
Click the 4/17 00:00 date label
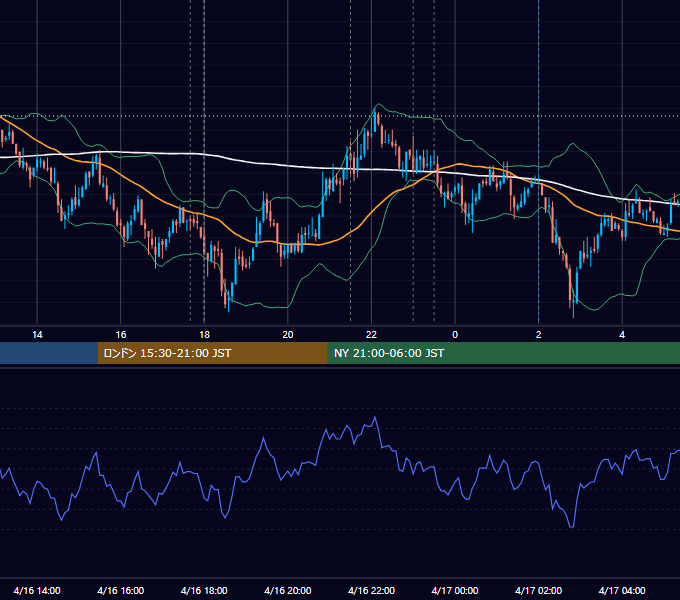455,590
